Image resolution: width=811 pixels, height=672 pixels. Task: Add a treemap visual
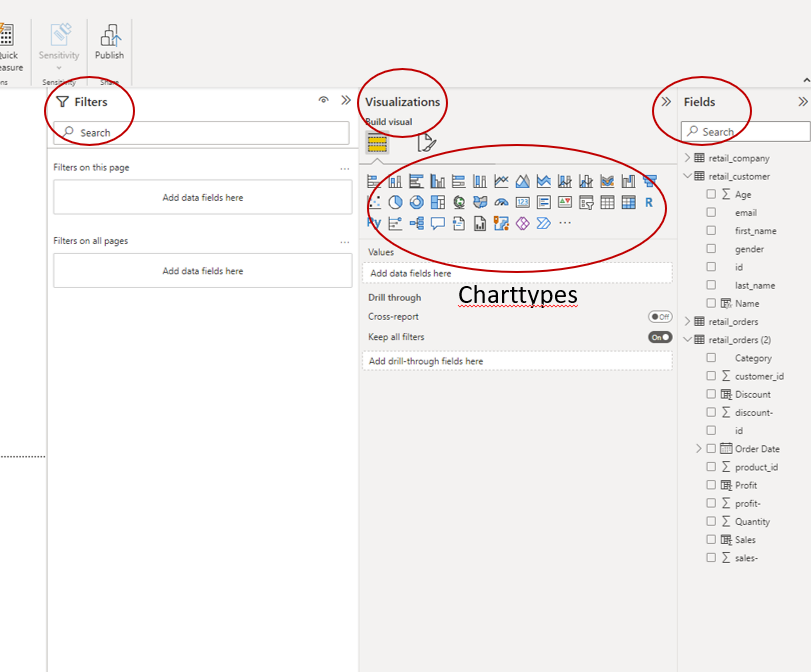438,202
